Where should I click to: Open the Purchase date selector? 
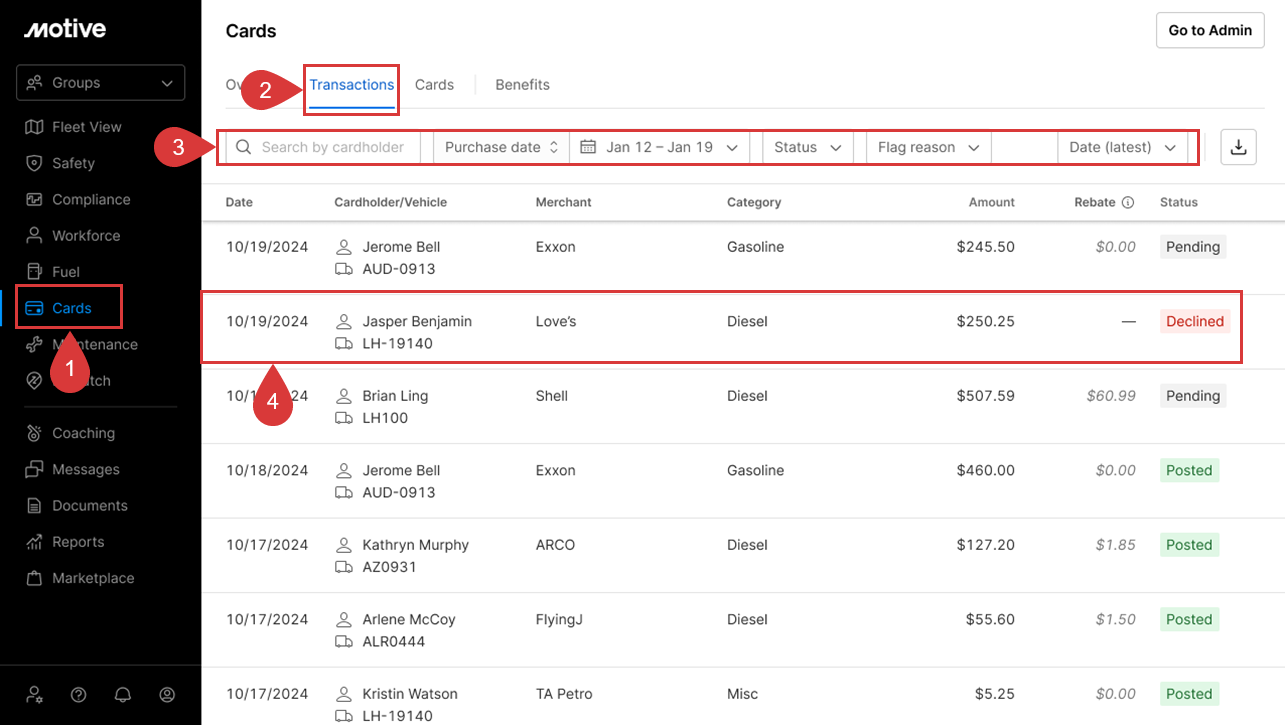(x=502, y=147)
